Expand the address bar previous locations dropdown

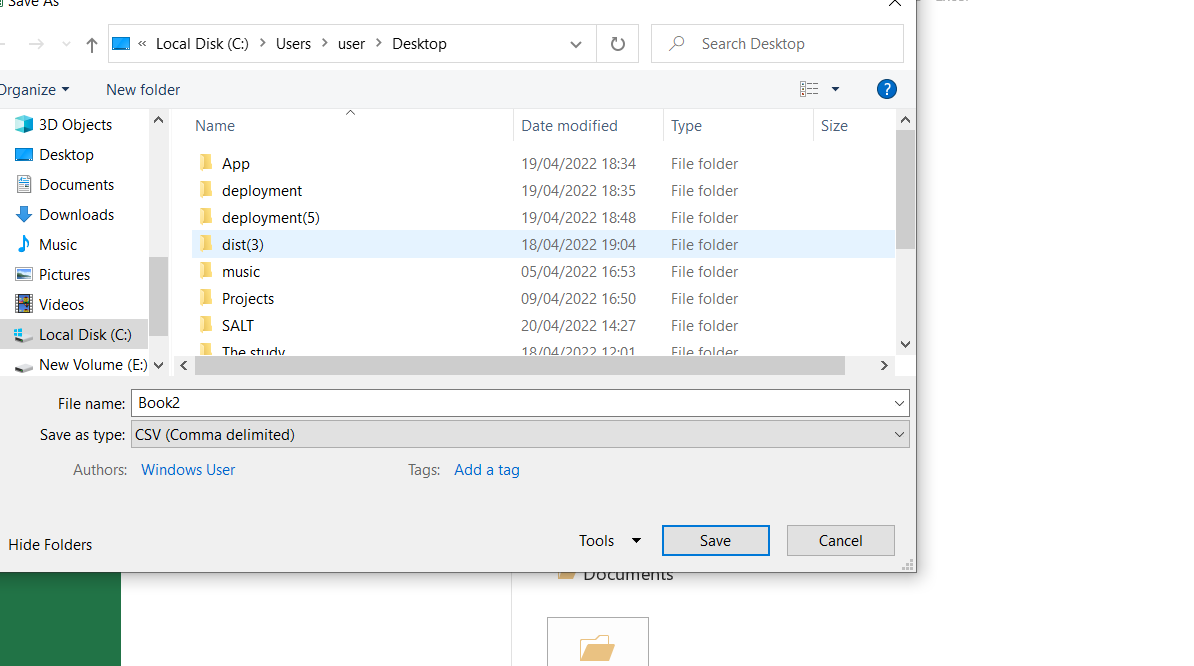click(576, 44)
